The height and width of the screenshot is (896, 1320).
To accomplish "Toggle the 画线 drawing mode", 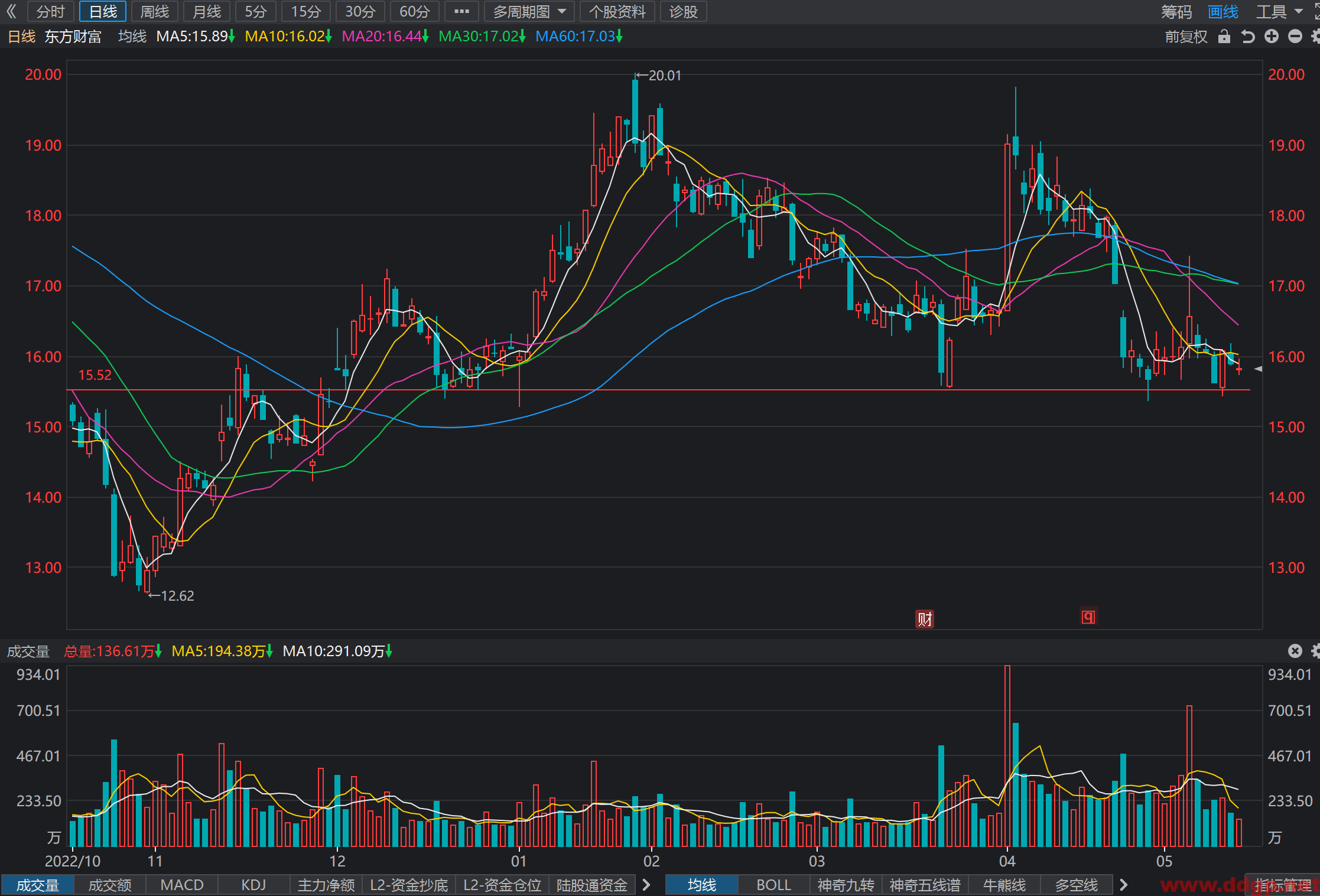I will pos(1223,11).
